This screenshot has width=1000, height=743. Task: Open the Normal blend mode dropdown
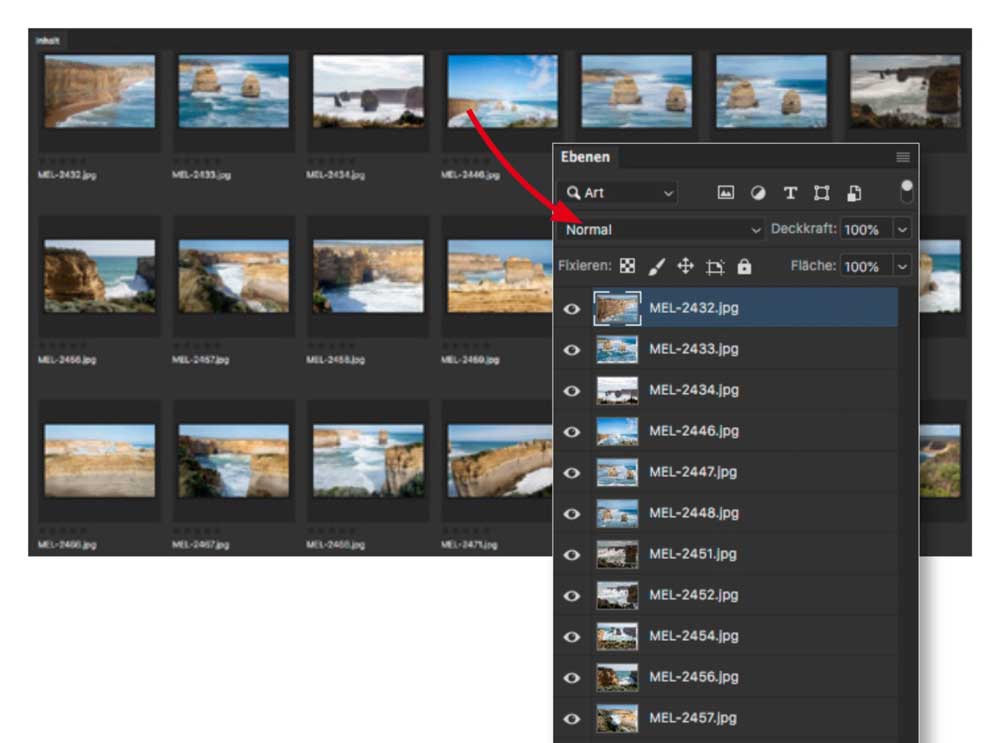tap(662, 230)
